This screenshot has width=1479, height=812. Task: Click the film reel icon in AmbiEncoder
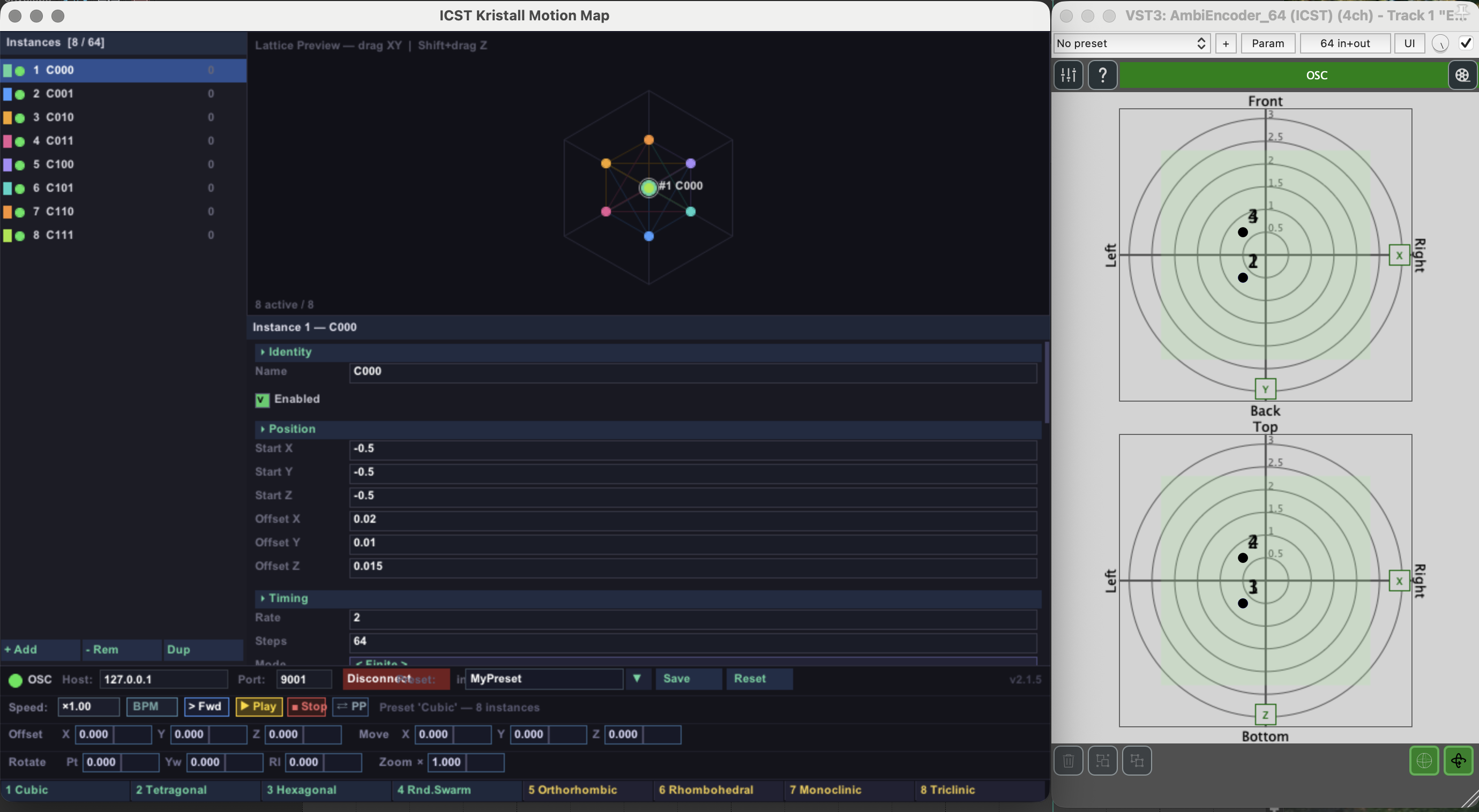[x=1462, y=75]
